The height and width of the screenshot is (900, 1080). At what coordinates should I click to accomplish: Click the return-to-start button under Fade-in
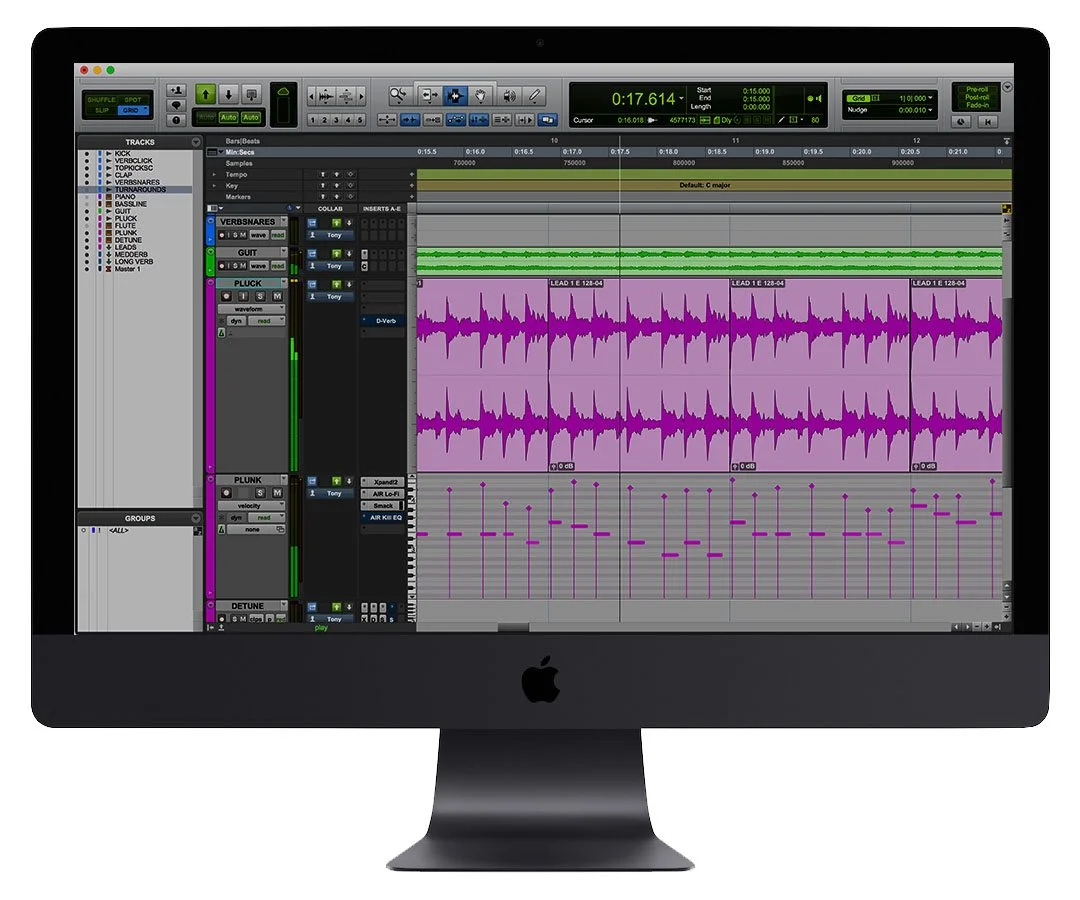click(988, 121)
